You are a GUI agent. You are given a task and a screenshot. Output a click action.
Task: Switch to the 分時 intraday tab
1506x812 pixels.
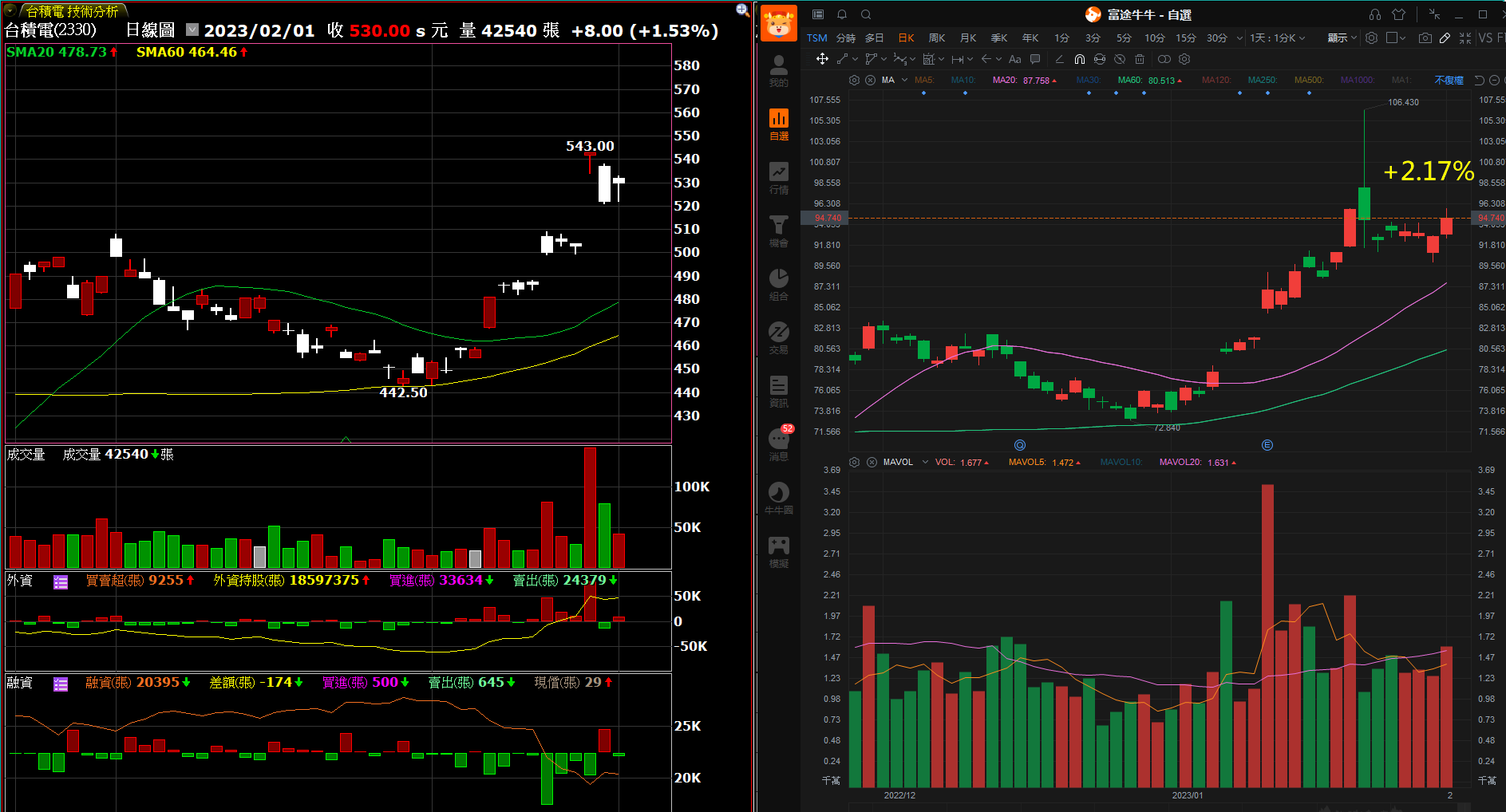(845, 37)
